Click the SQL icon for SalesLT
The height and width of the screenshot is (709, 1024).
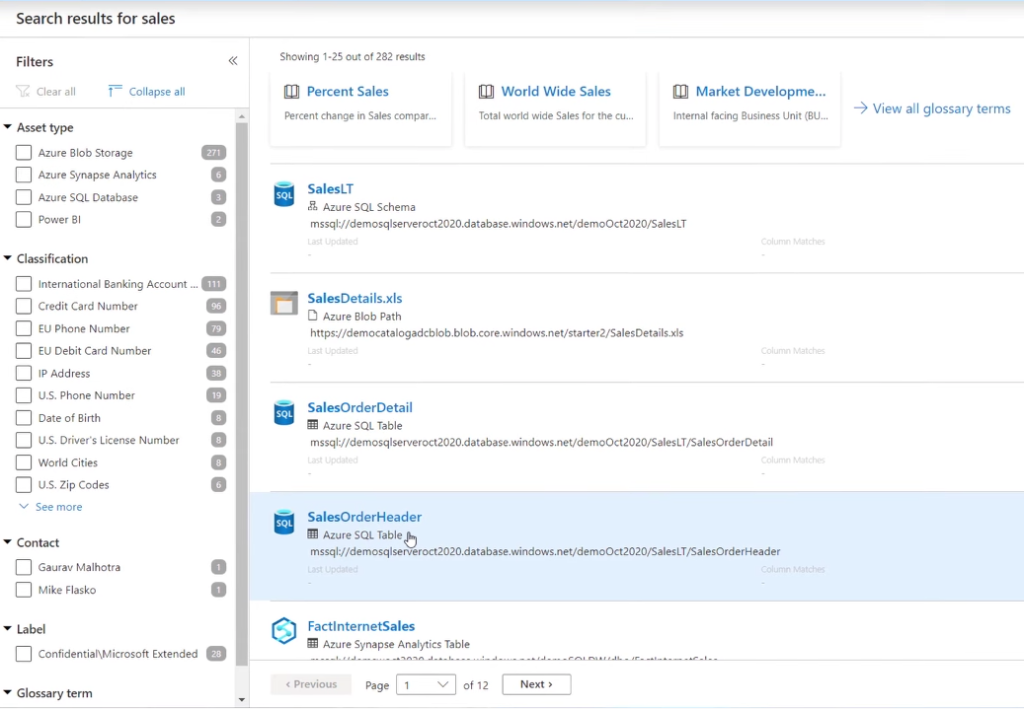tap(284, 194)
